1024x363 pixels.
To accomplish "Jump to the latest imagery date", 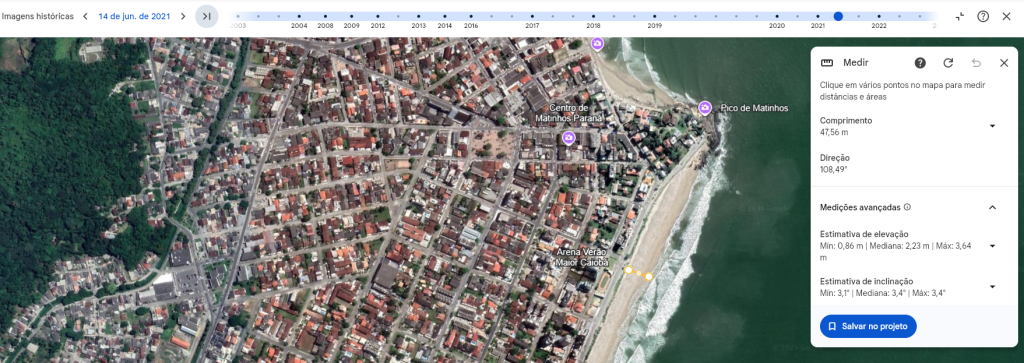I will point(206,16).
